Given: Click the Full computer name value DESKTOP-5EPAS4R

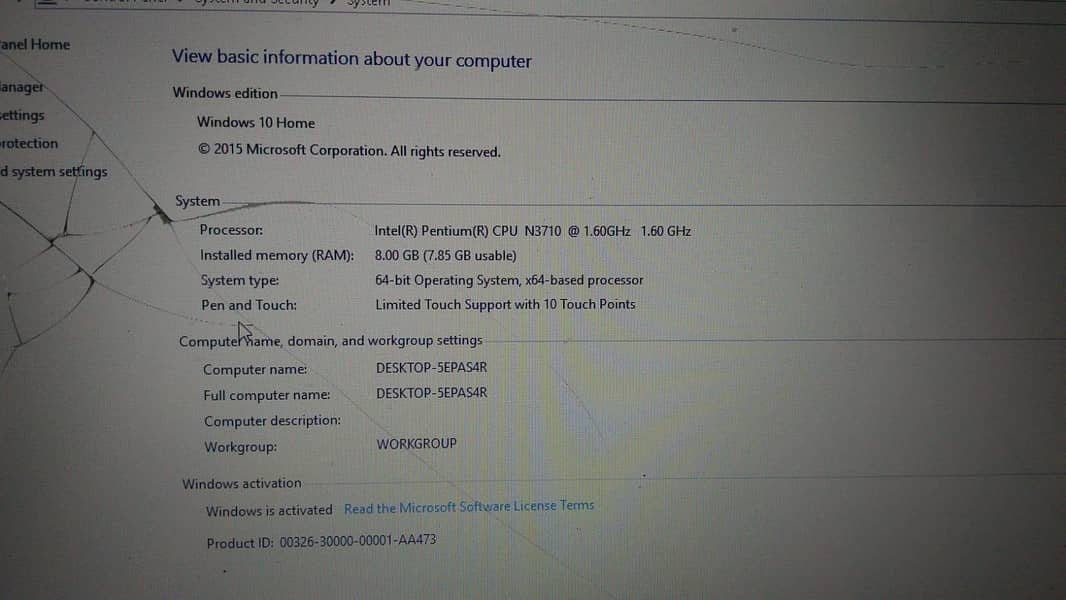Looking at the screenshot, I should pos(432,393).
